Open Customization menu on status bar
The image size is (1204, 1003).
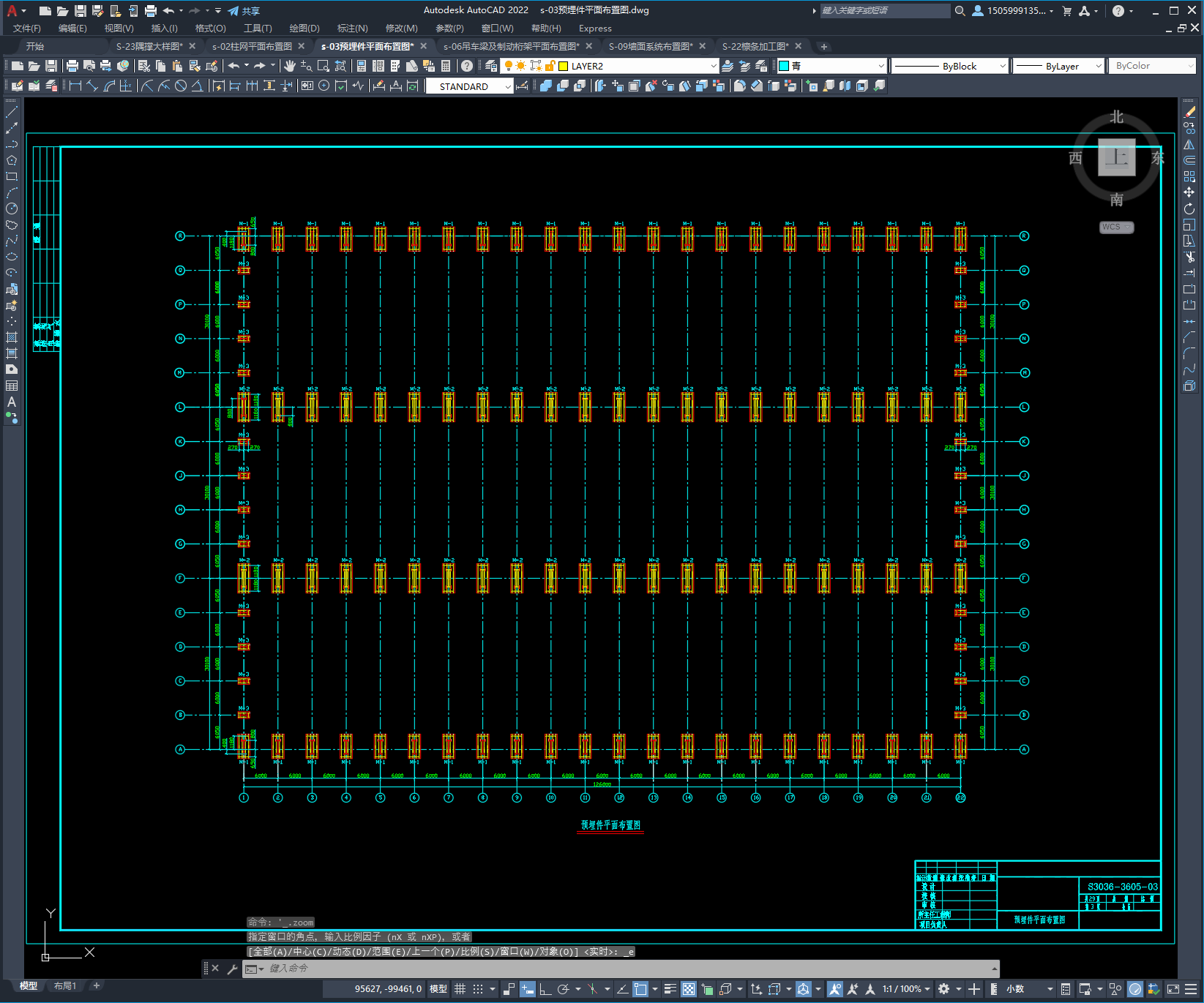1192,989
